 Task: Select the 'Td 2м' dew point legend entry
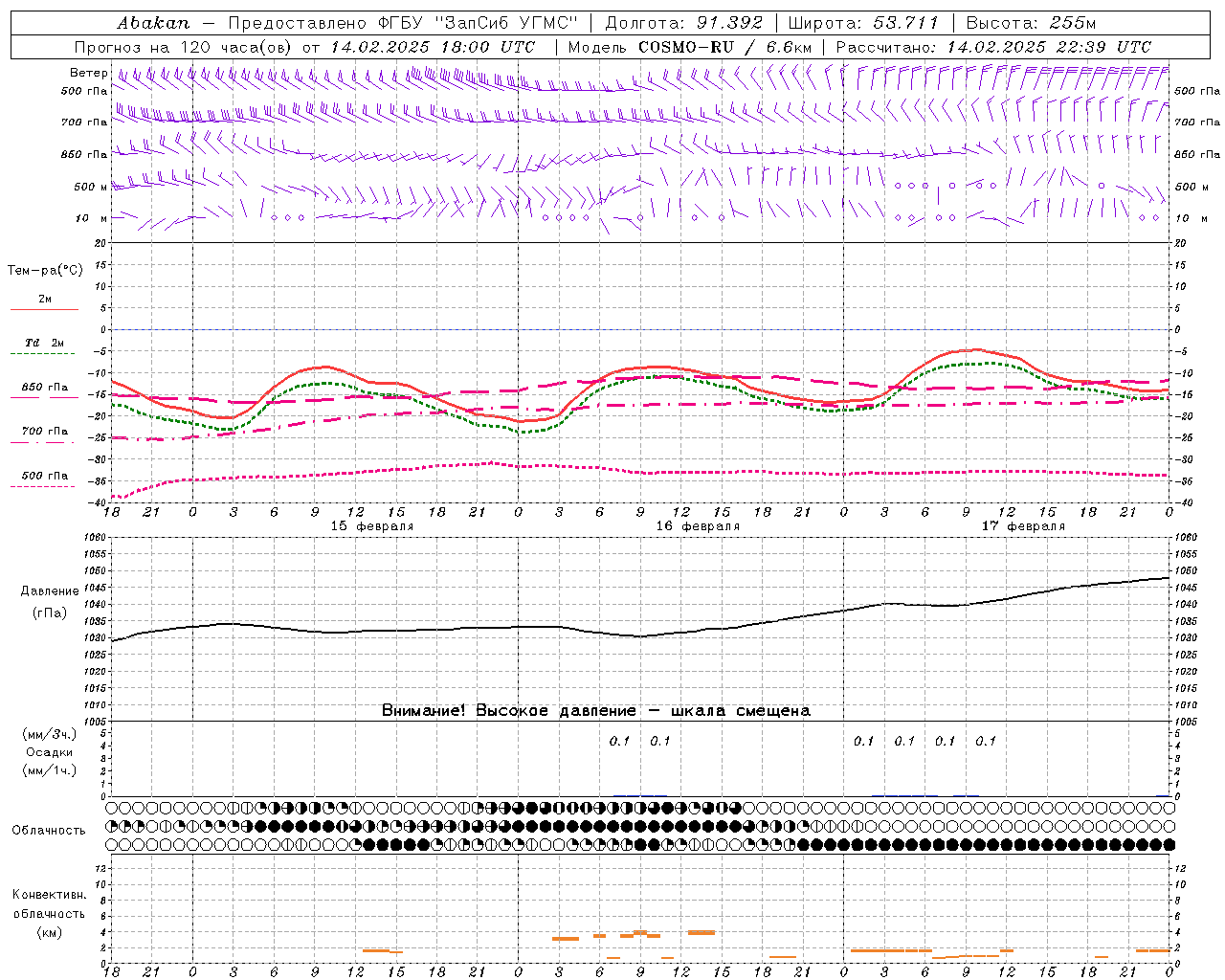(45, 343)
